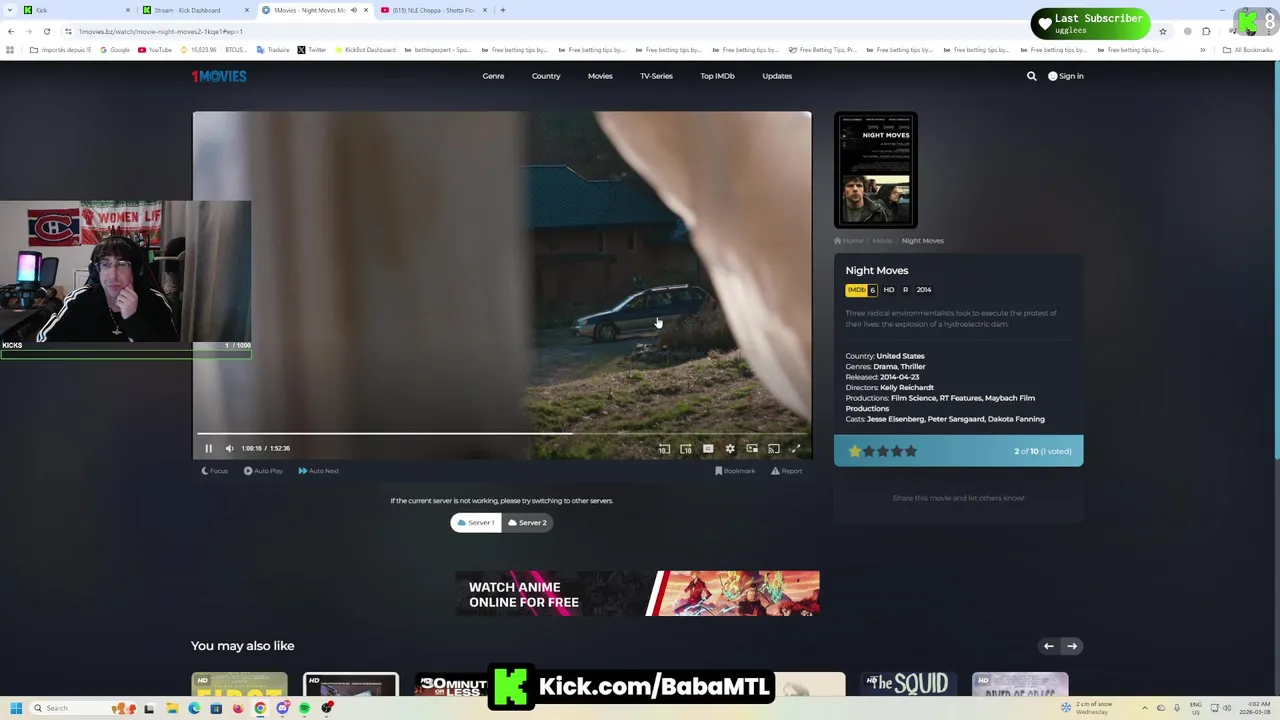Switch to Server 2

tap(527, 522)
